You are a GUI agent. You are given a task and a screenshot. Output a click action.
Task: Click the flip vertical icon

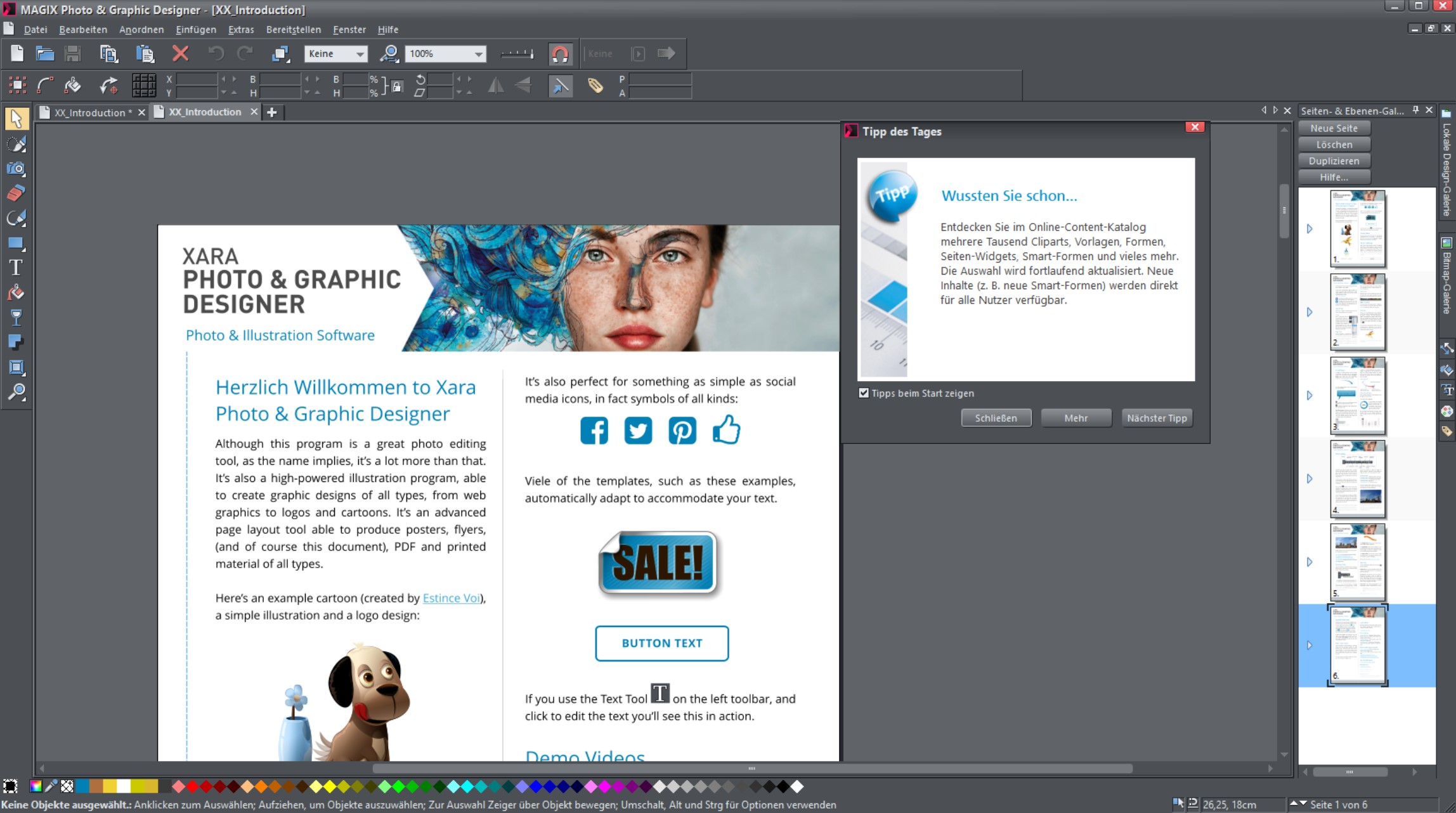click(x=523, y=85)
